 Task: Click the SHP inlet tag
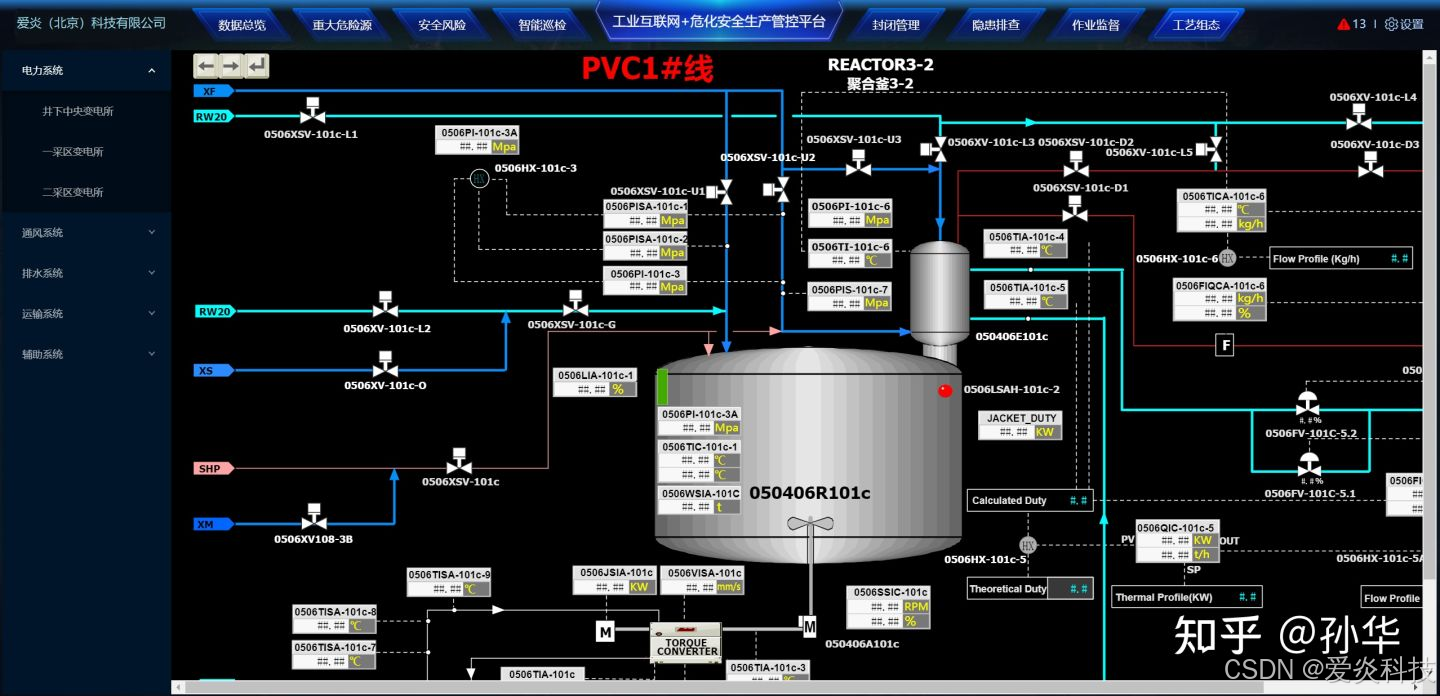click(x=212, y=468)
